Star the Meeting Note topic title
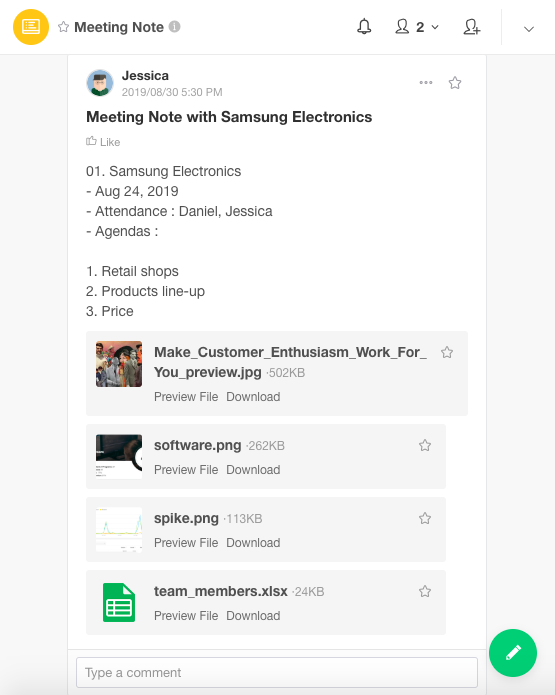 [x=63, y=27]
